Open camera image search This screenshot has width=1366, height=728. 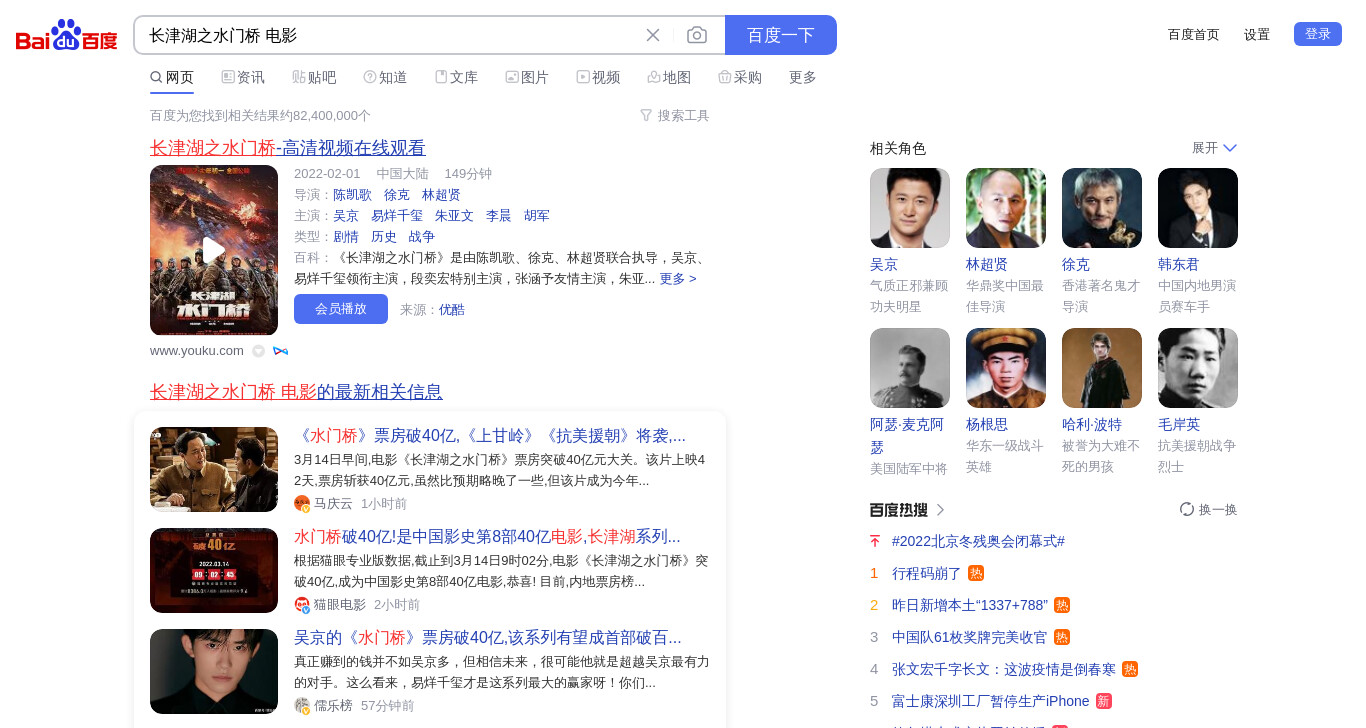(x=697, y=35)
